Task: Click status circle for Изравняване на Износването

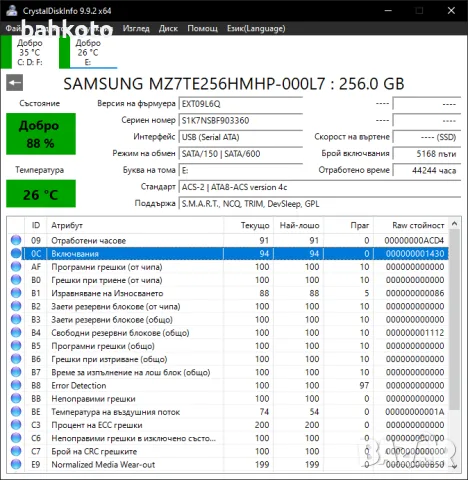Action: pos(16,293)
